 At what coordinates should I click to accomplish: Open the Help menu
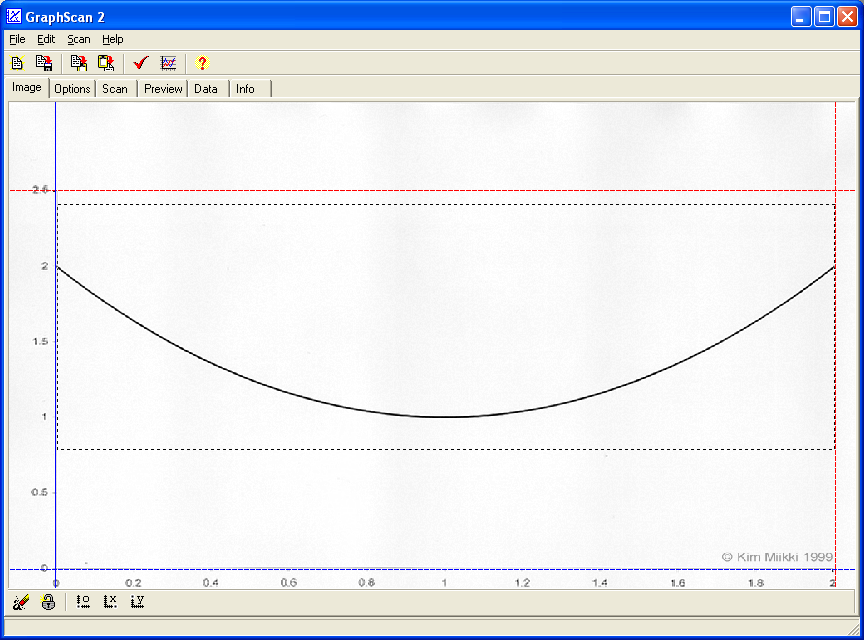[x=112, y=39]
